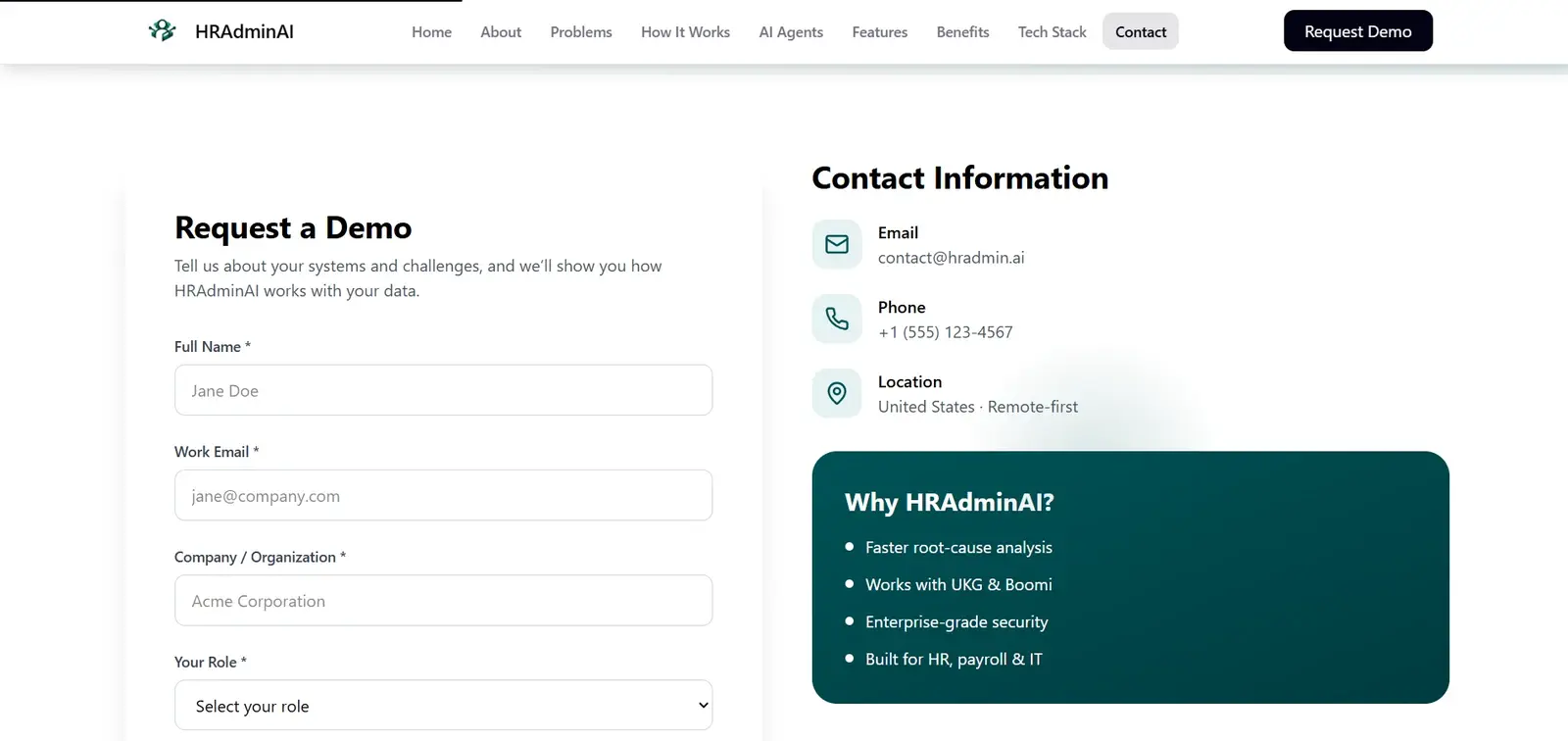
Task: Click the Your Role * label
Action: (x=211, y=662)
